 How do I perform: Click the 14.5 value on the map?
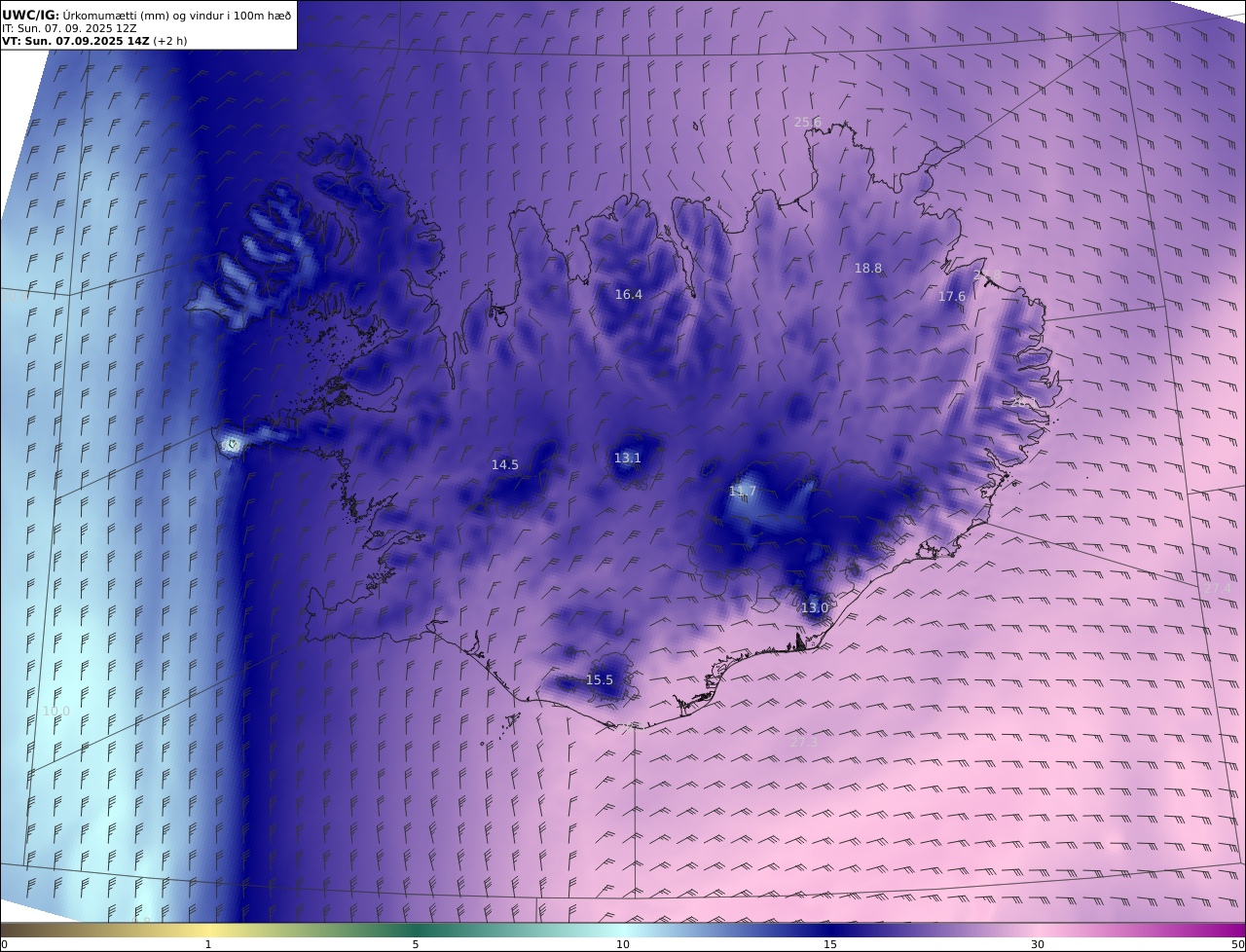point(505,464)
